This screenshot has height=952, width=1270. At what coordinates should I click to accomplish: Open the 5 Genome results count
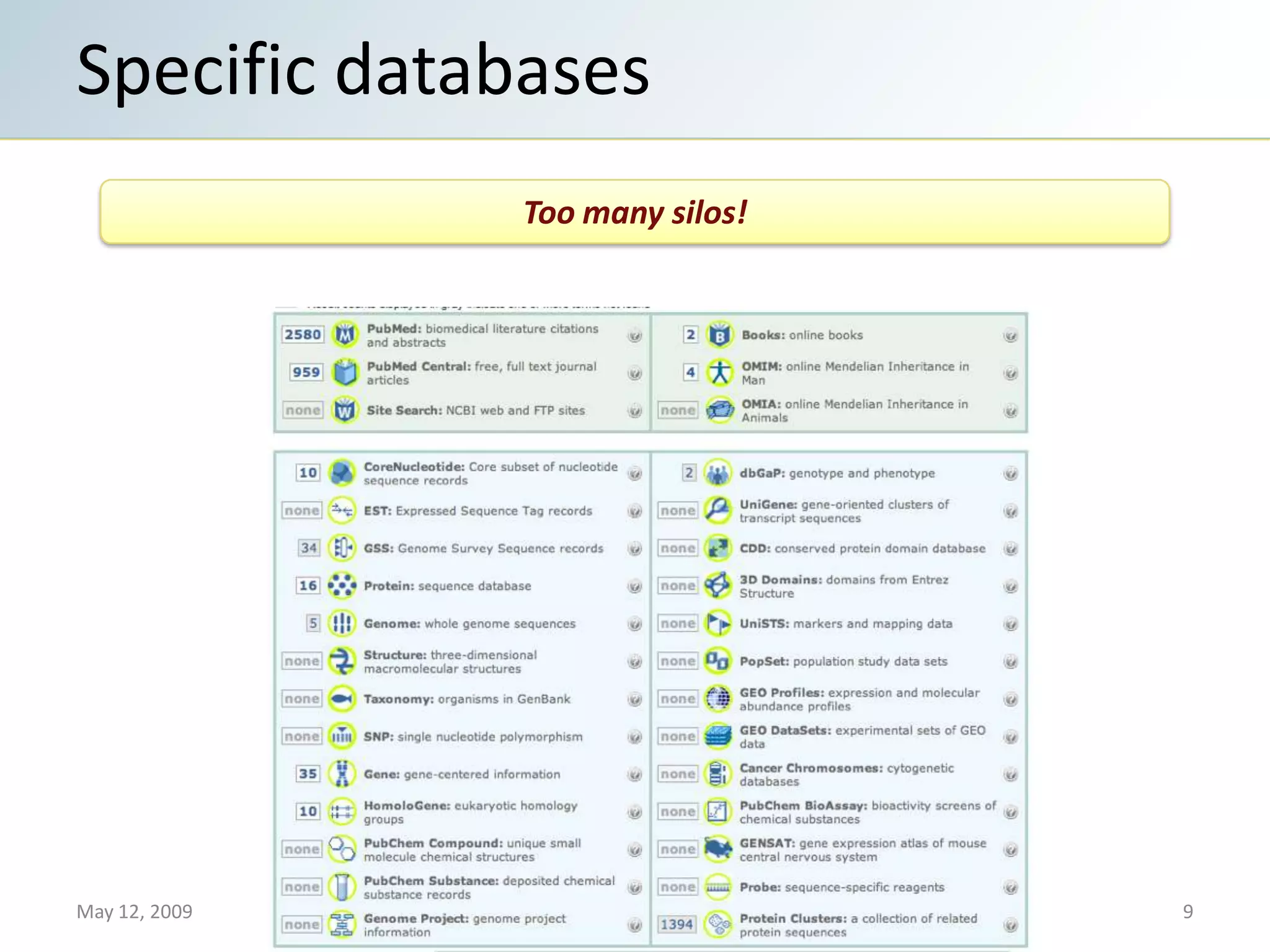pyautogui.click(x=313, y=624)
